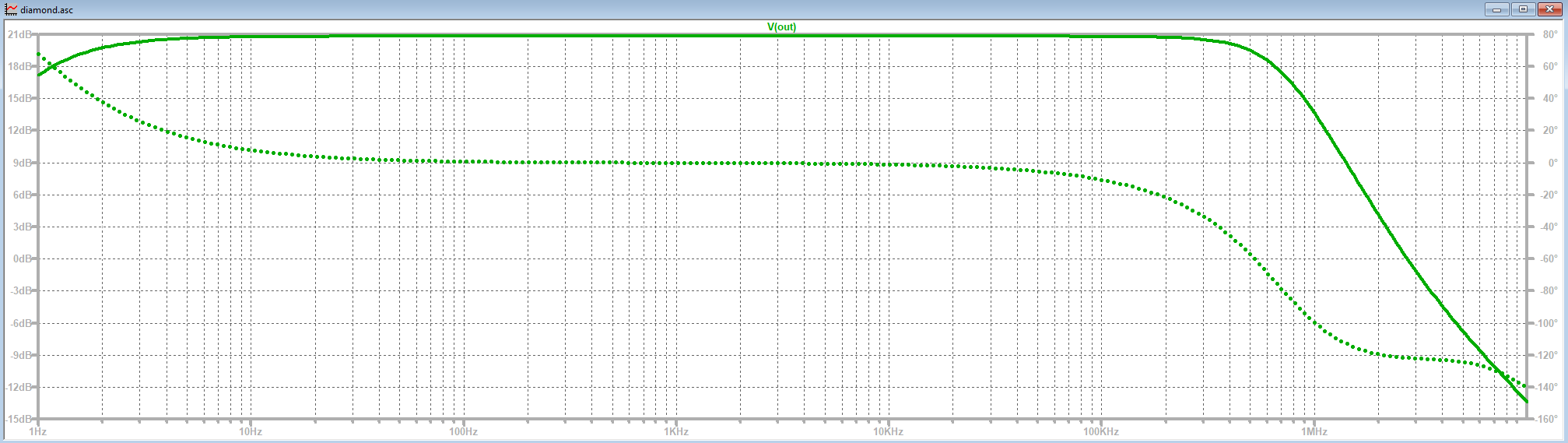Click the 60° phase axis label

[x=1550, y=67]
